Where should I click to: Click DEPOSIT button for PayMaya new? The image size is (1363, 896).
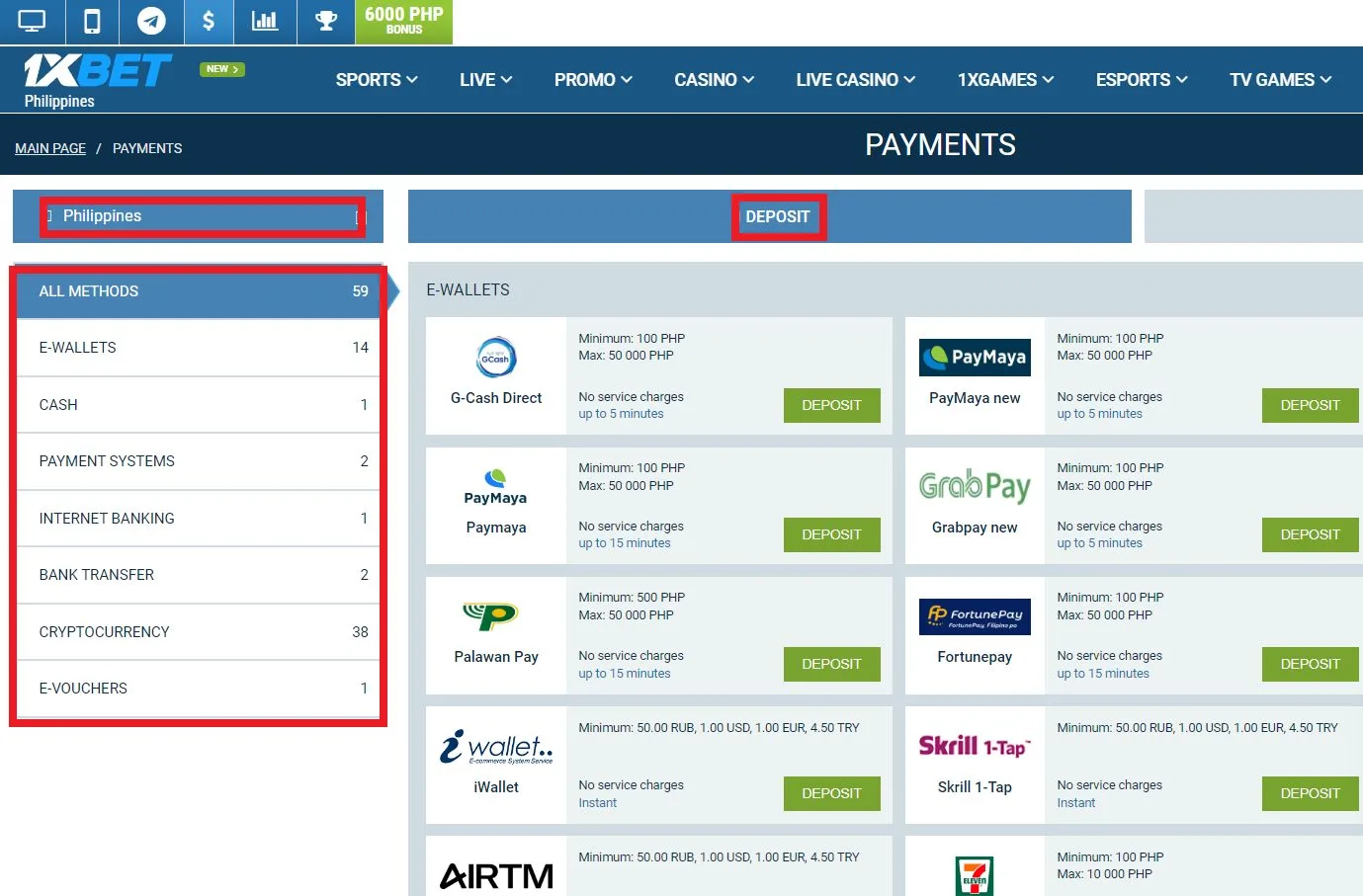pyautogui.click(x=1311, y=405)
